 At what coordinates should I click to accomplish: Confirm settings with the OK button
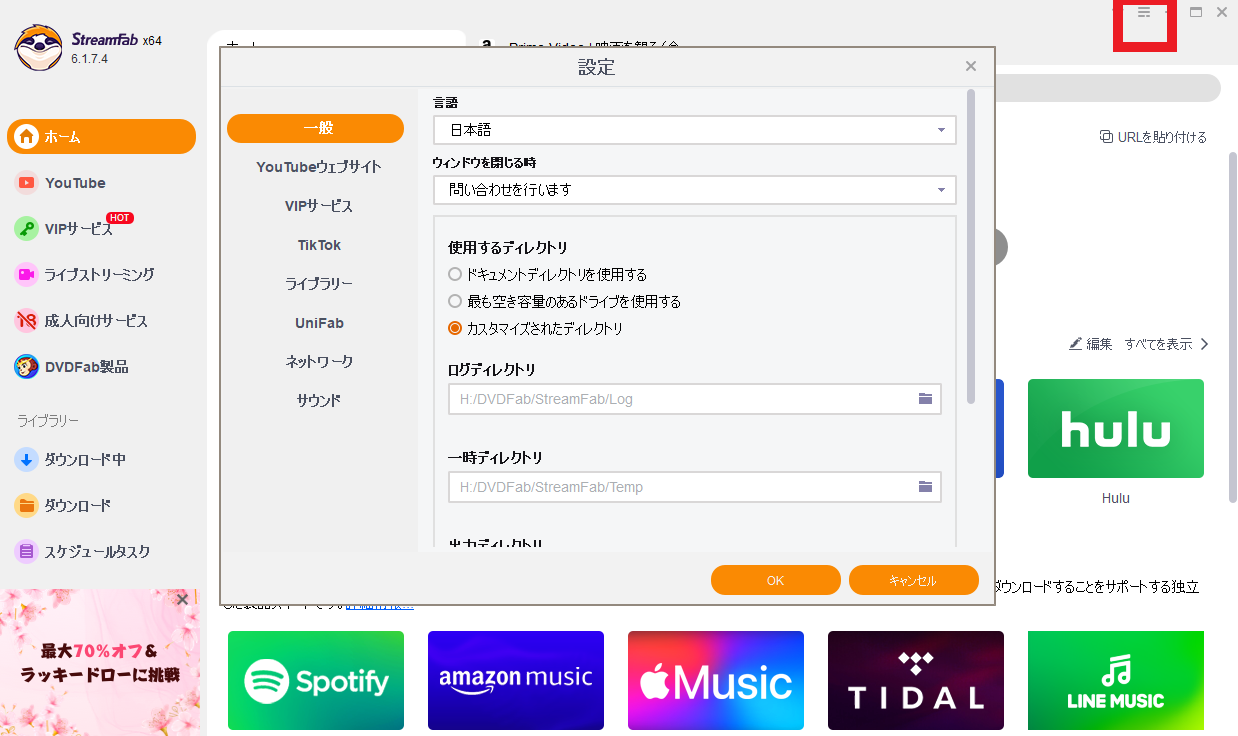(775, 580)
